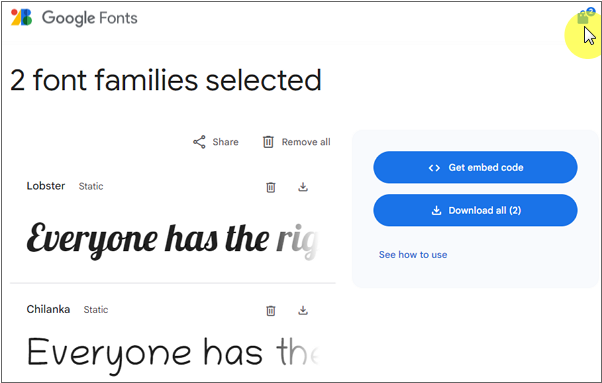
Task: Click the code brackets icon in embed button
Action: pyautogui.click(x=434, y=168)
